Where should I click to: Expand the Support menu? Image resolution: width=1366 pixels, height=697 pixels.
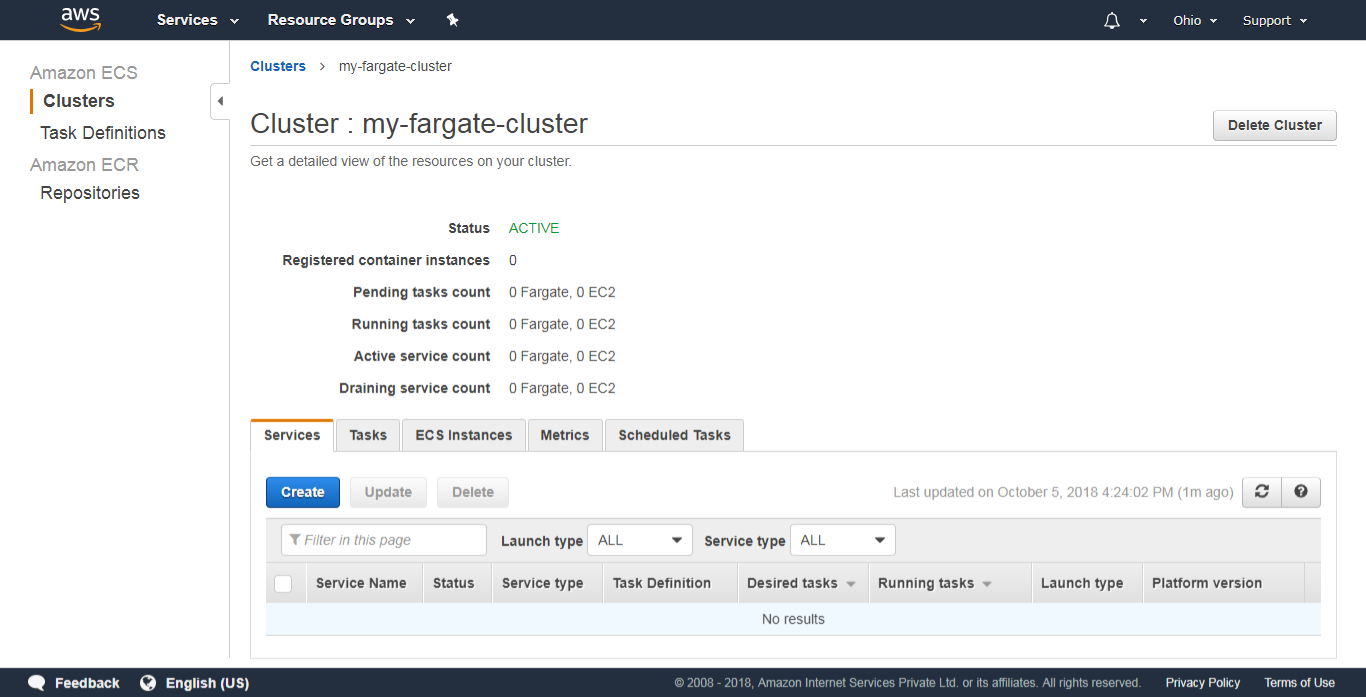[1275, 20]
